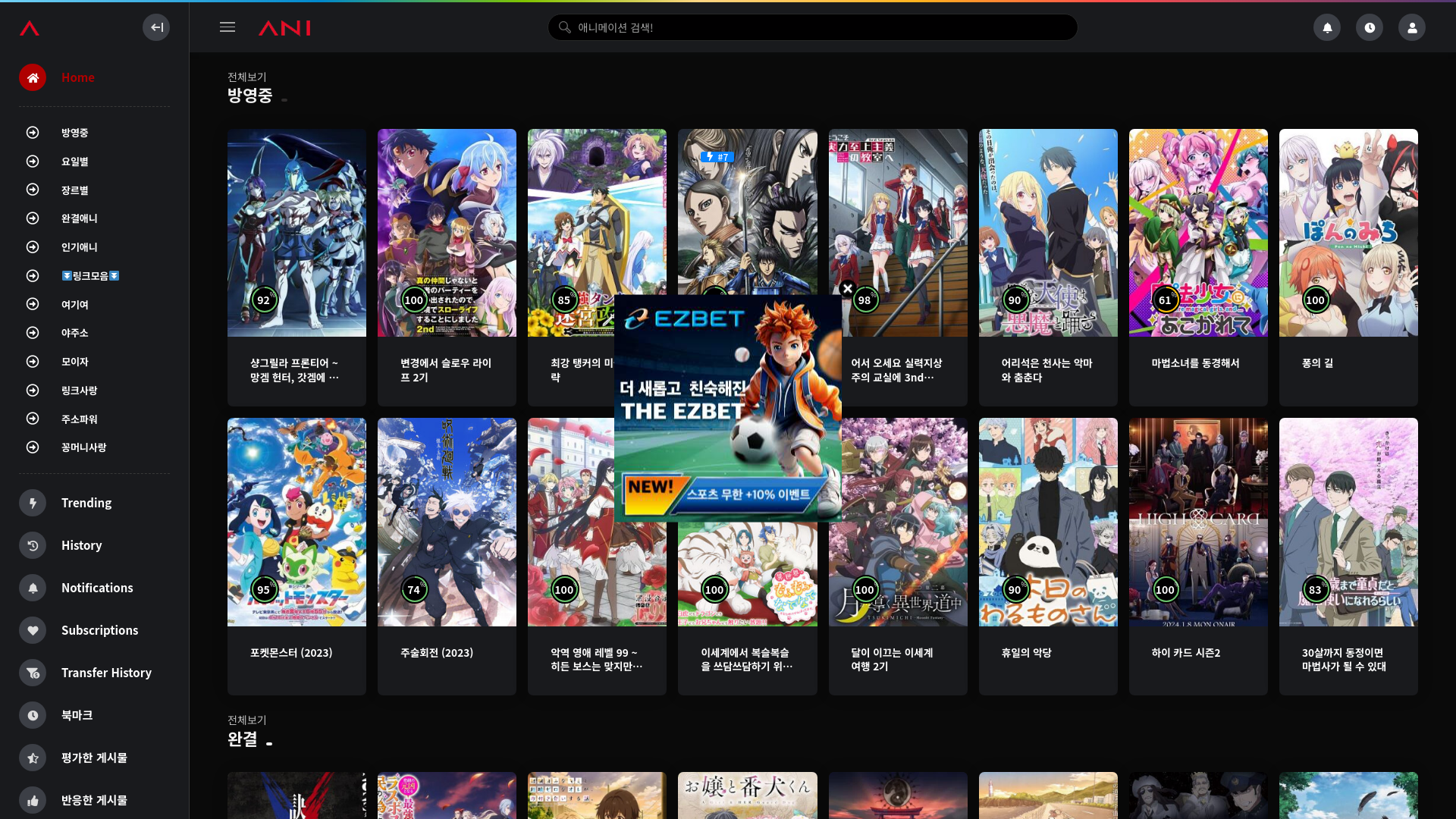The image size is (1456, 819).
Task: Open the お嬢と番犬くん poster in 완결 row
Action: click(747, 795)
